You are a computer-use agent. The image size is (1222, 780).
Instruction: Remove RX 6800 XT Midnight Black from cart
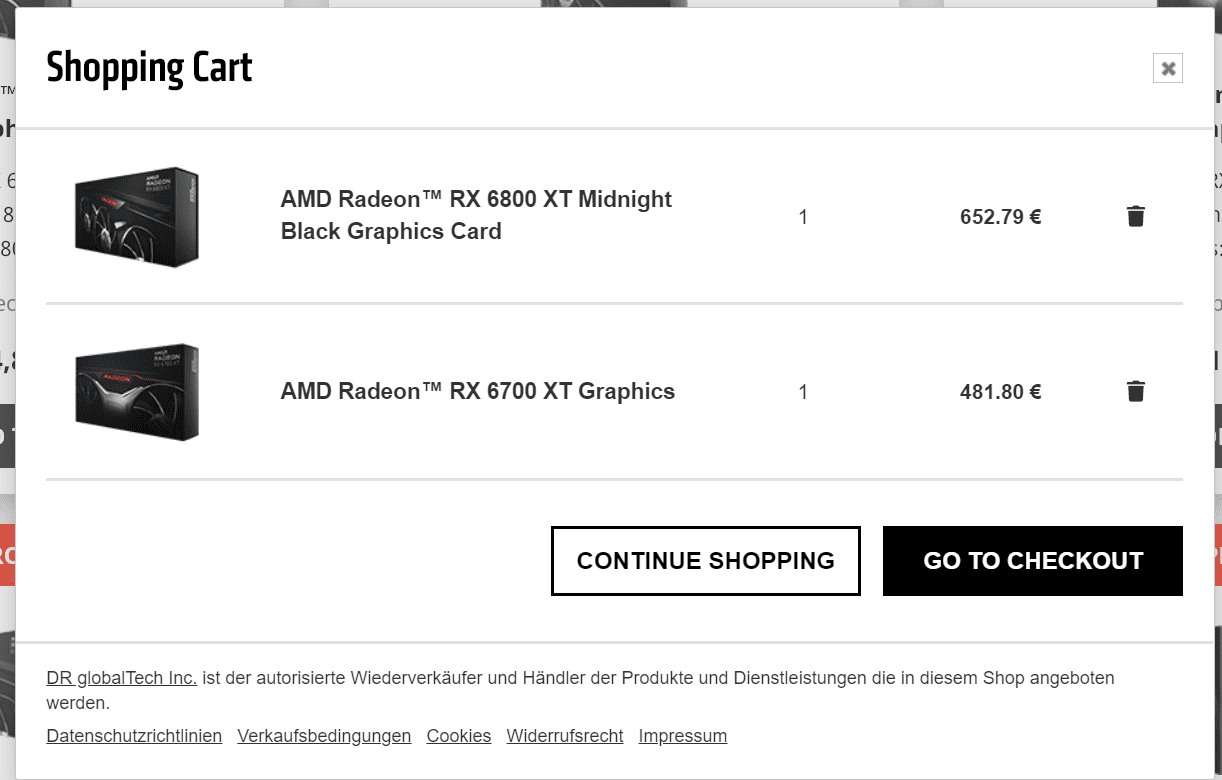tap(1135, 216)
